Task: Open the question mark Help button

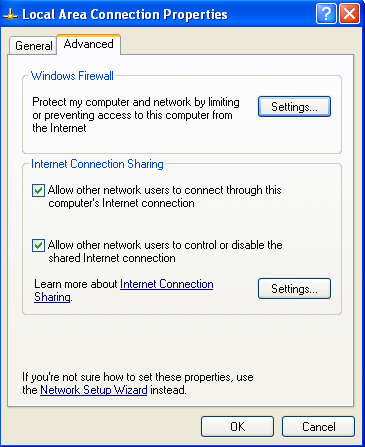Action: 326,14
